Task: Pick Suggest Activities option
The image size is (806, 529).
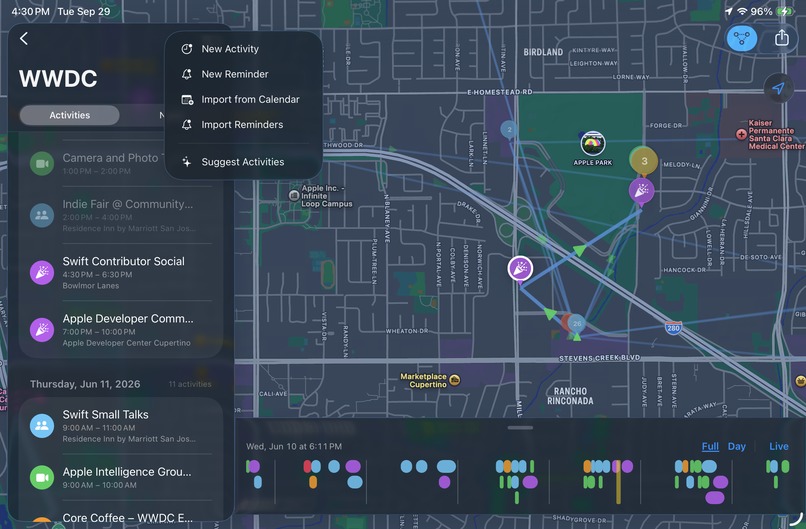Action: point(244,162)
